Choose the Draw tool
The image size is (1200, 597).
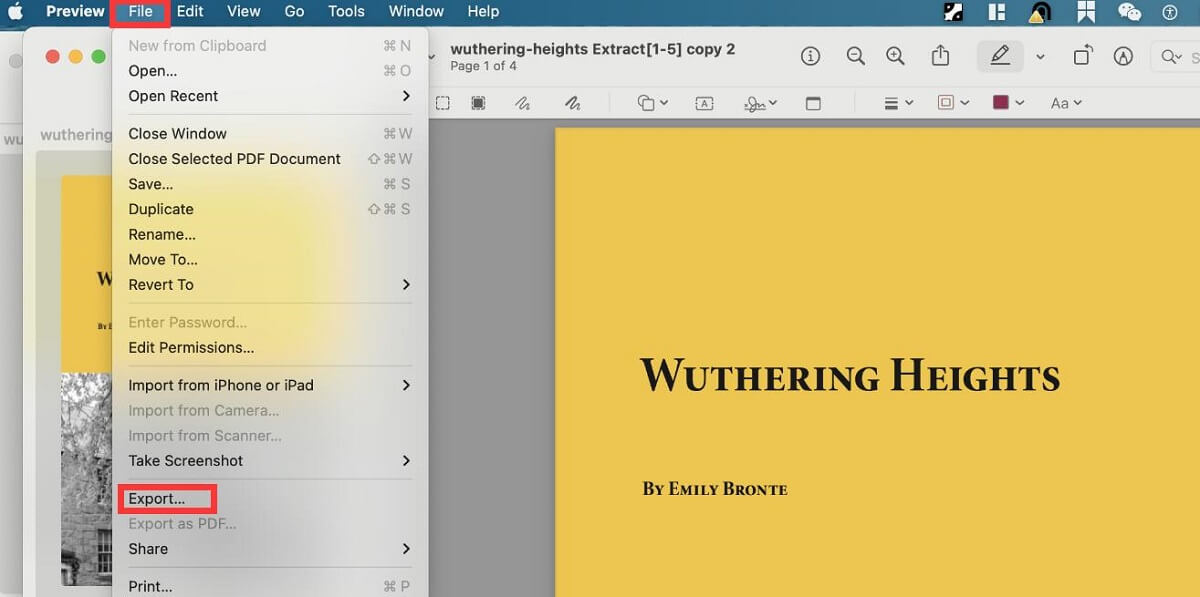(x=572, y=103)
